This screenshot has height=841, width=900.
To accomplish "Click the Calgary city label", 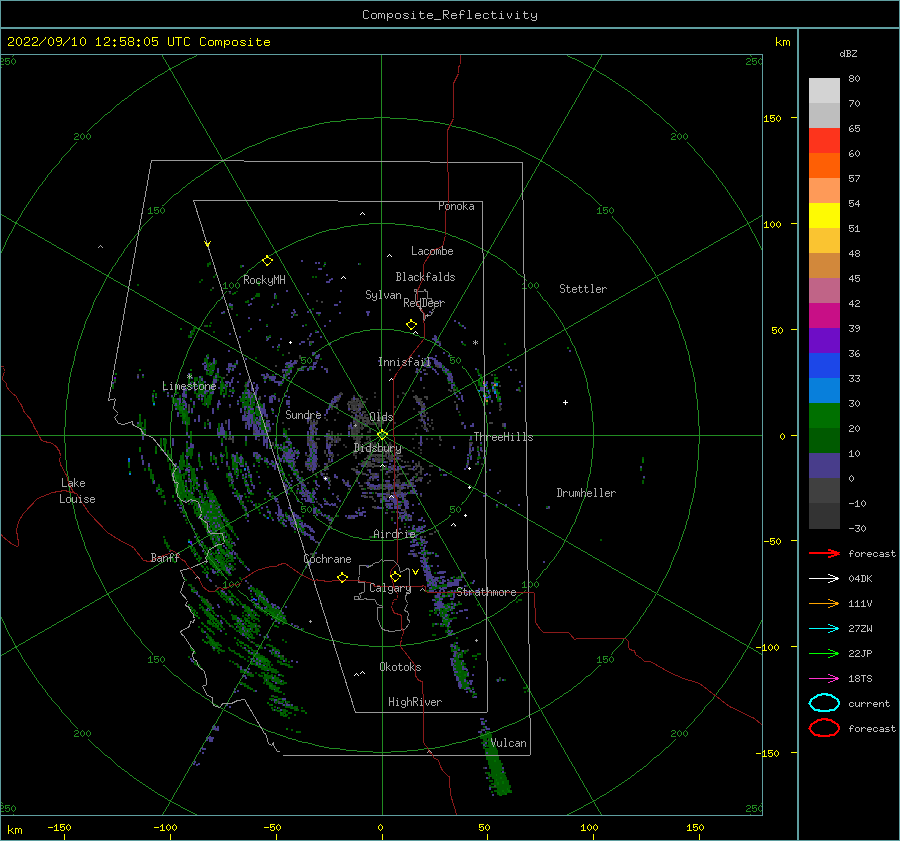I will click(x=390, y=588).
